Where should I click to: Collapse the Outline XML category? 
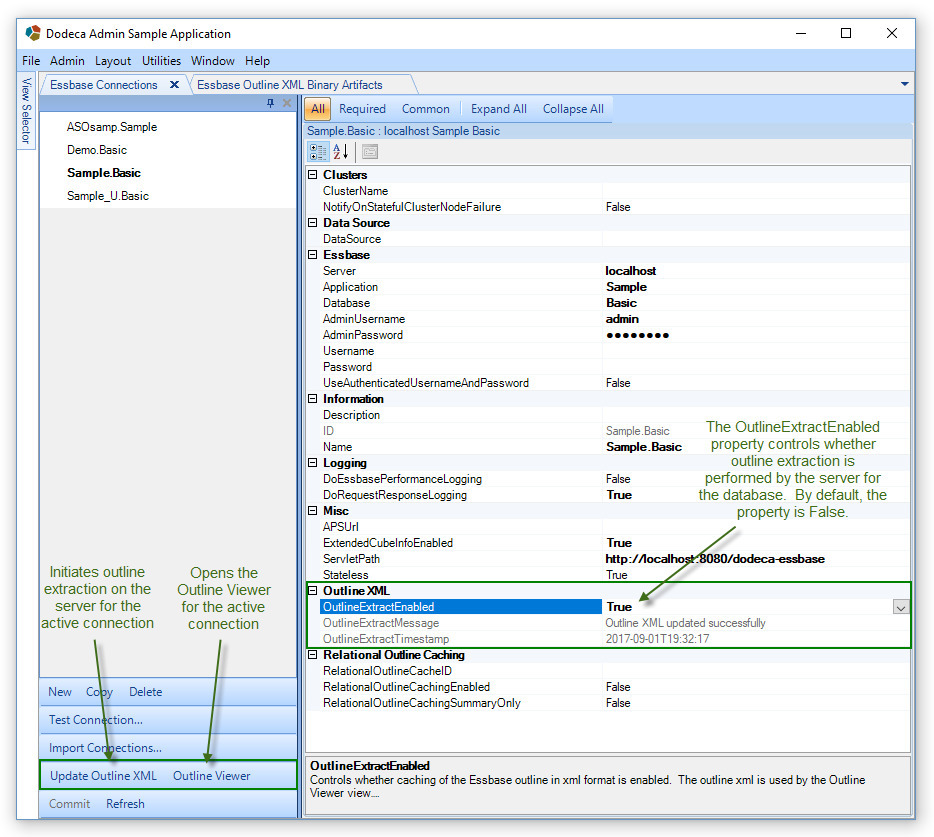coord(312,591)
